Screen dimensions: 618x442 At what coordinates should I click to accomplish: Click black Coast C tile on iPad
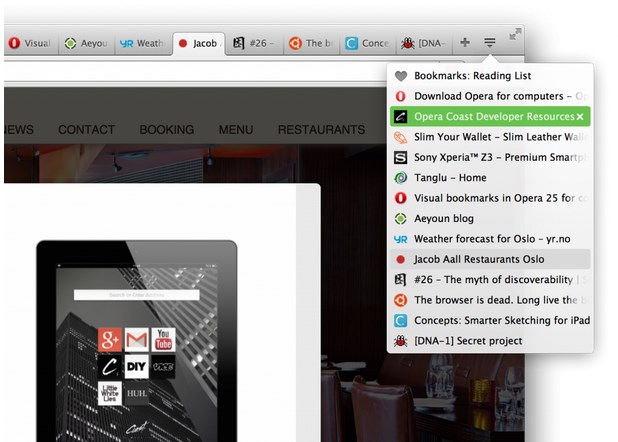(110, 366)
